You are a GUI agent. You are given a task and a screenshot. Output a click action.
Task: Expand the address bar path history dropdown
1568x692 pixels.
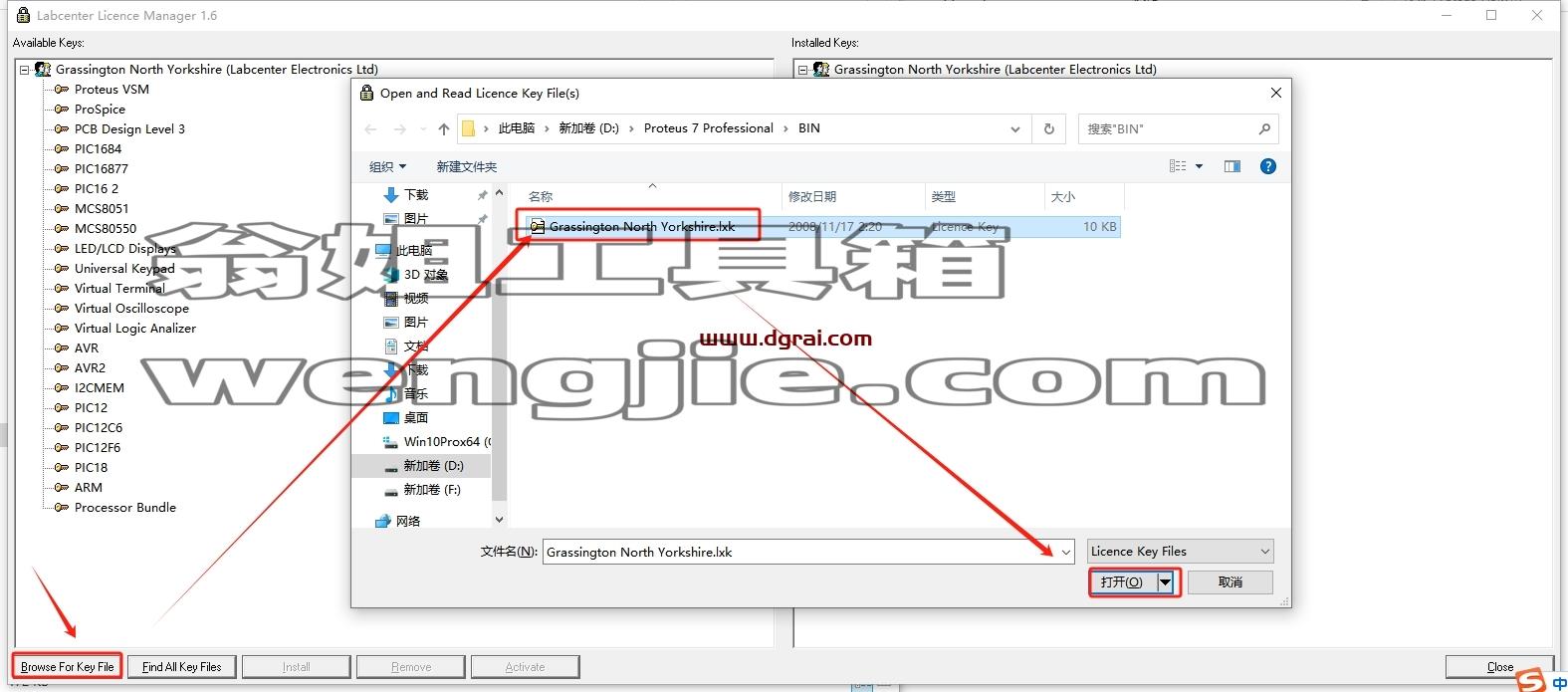click(1014, 128)
